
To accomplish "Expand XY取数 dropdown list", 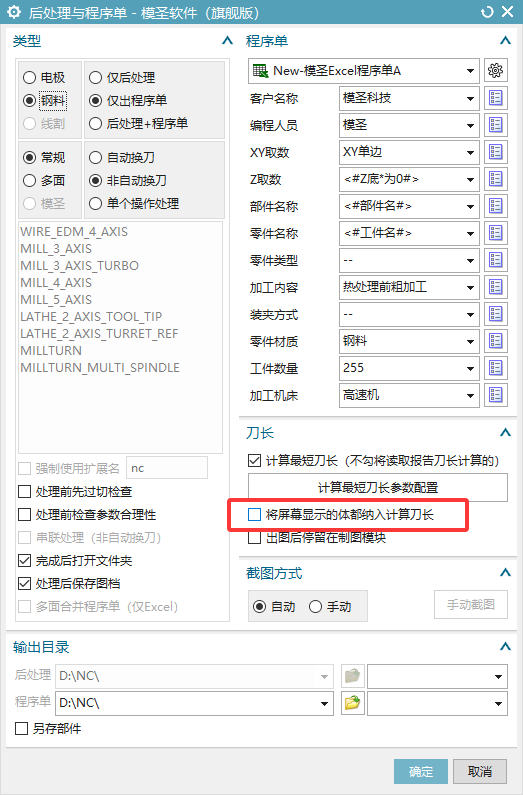I will click(x=470, y=152).
